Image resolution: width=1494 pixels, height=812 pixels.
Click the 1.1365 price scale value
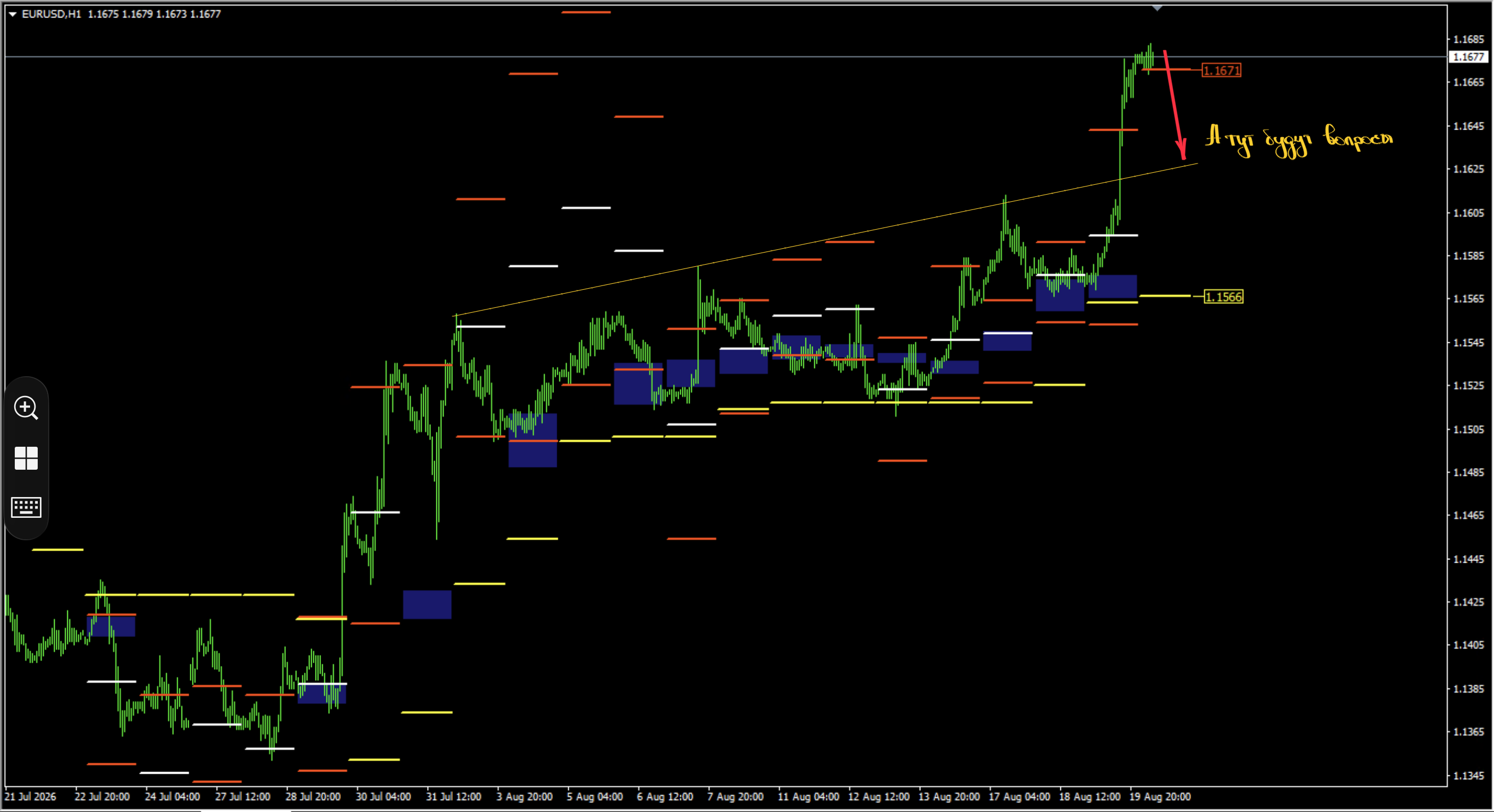[1468, 733]
